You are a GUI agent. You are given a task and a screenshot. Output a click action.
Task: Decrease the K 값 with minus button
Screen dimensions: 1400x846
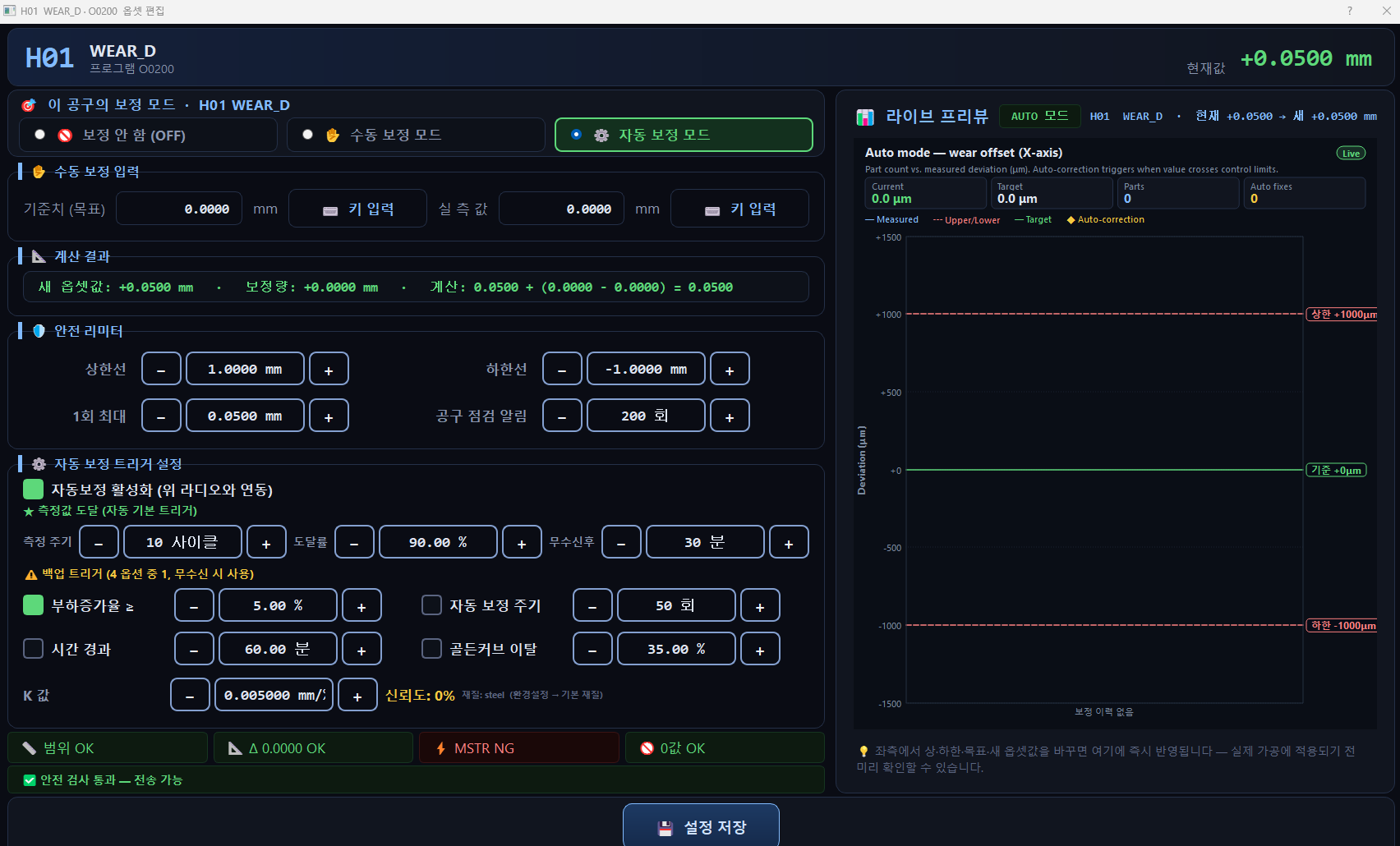tap(190, 695)
